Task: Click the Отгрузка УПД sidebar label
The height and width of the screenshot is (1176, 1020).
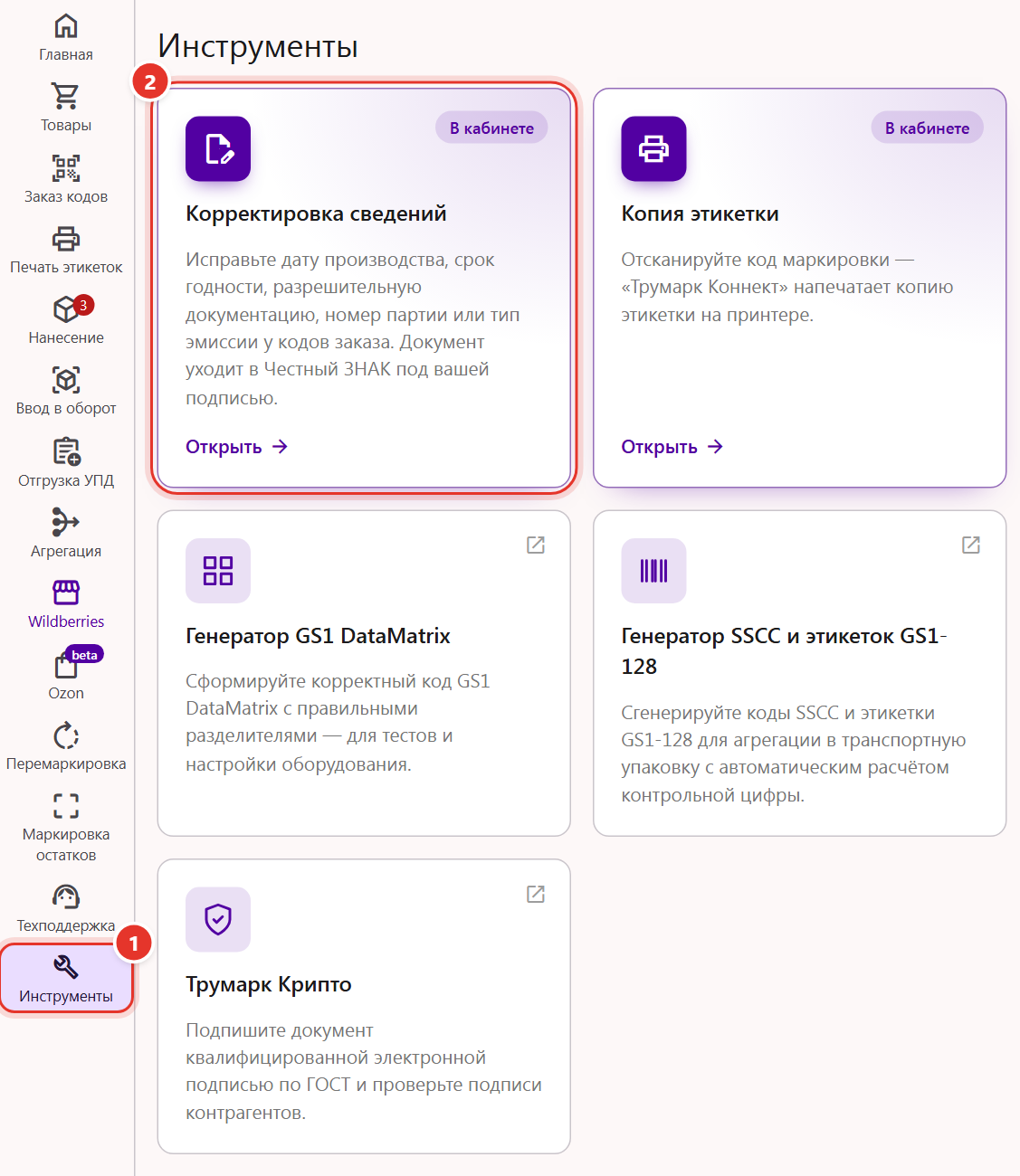Action: [66, 480]
